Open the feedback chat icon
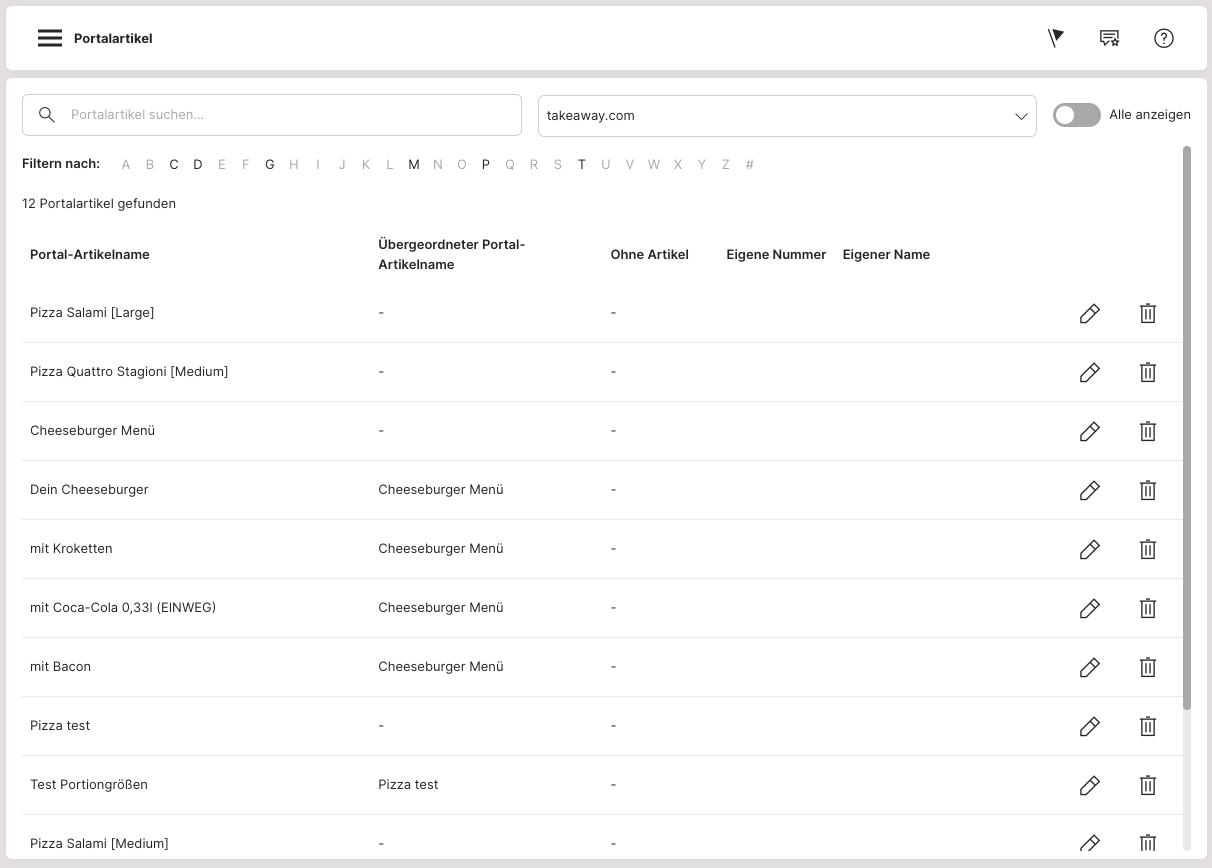 pos(1109,38)
